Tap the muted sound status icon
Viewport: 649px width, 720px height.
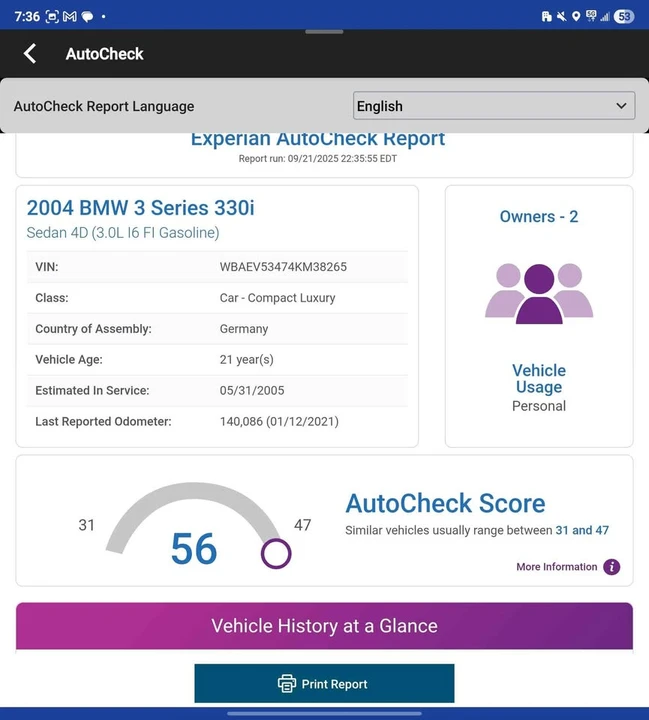(x=561, y=17)
